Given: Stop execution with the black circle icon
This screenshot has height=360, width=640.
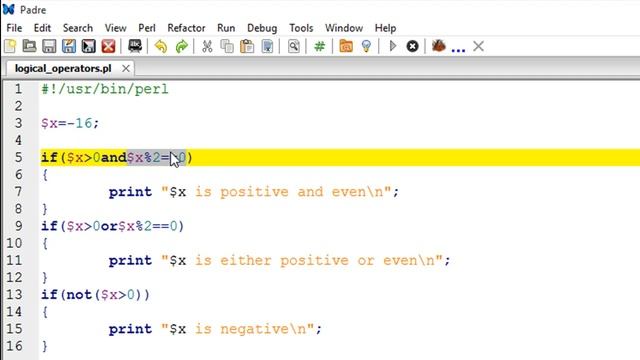Looking at the screenshot, I should pos(412,46).
